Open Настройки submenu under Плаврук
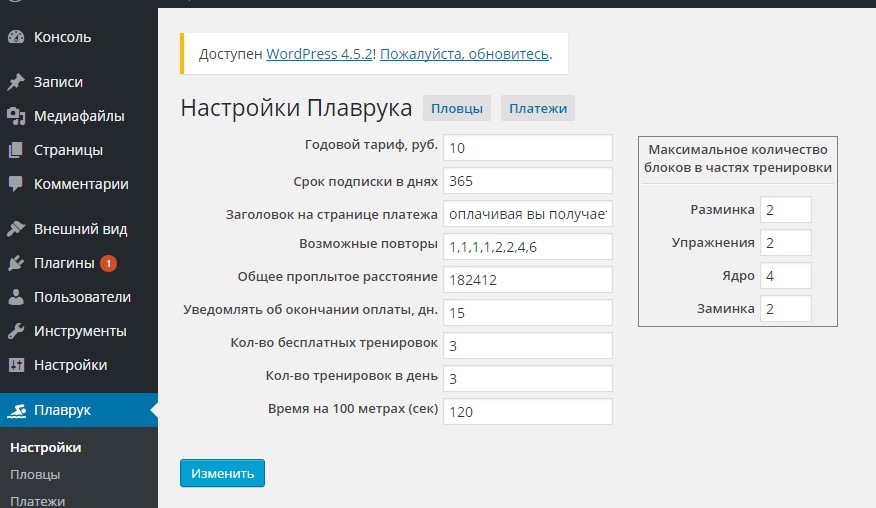This screenshot has width=876, height=508. pyautogui.click(x=46, y=448)
